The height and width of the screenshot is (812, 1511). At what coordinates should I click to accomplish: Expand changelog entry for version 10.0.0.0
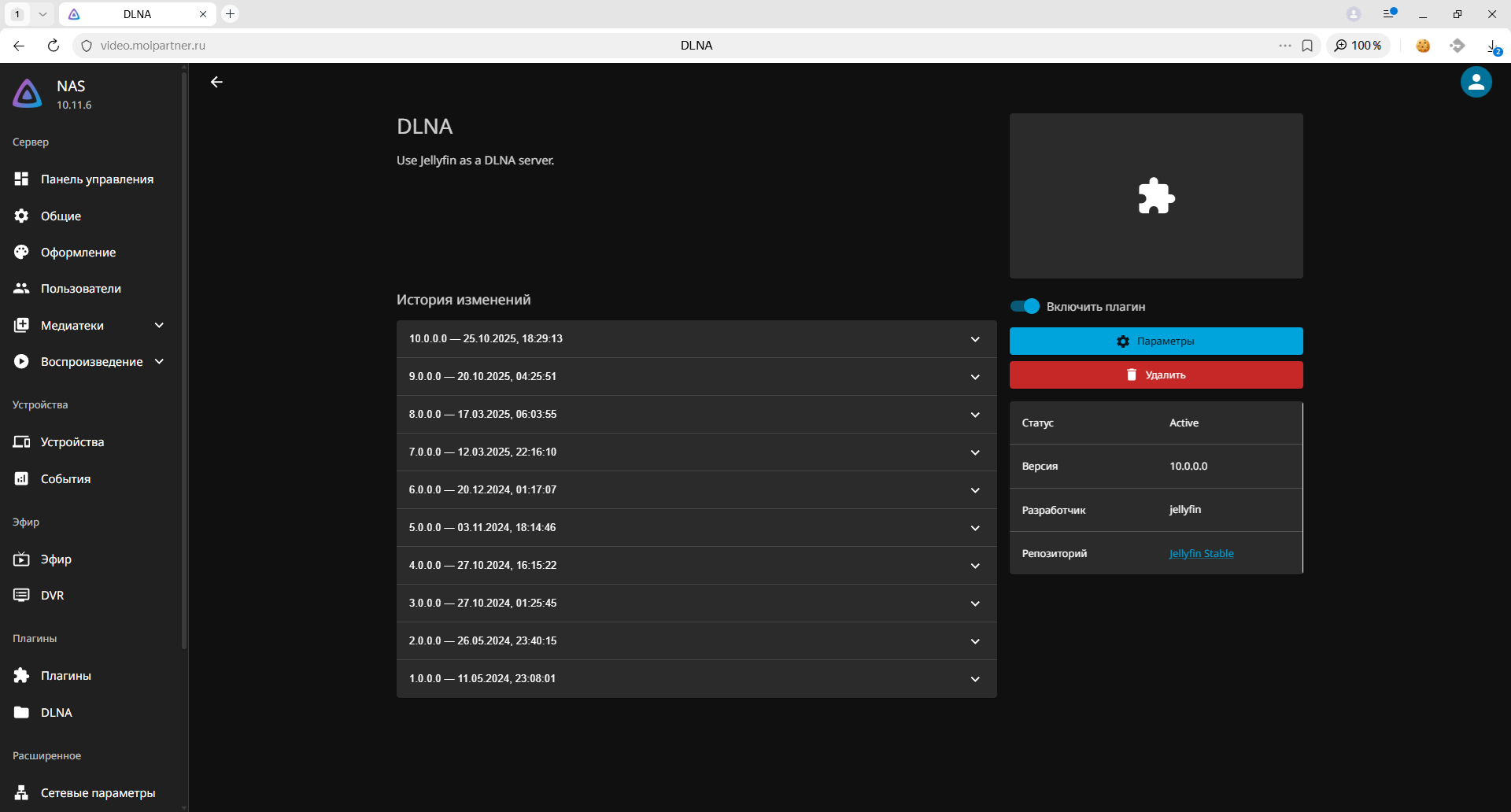(696, 339)
